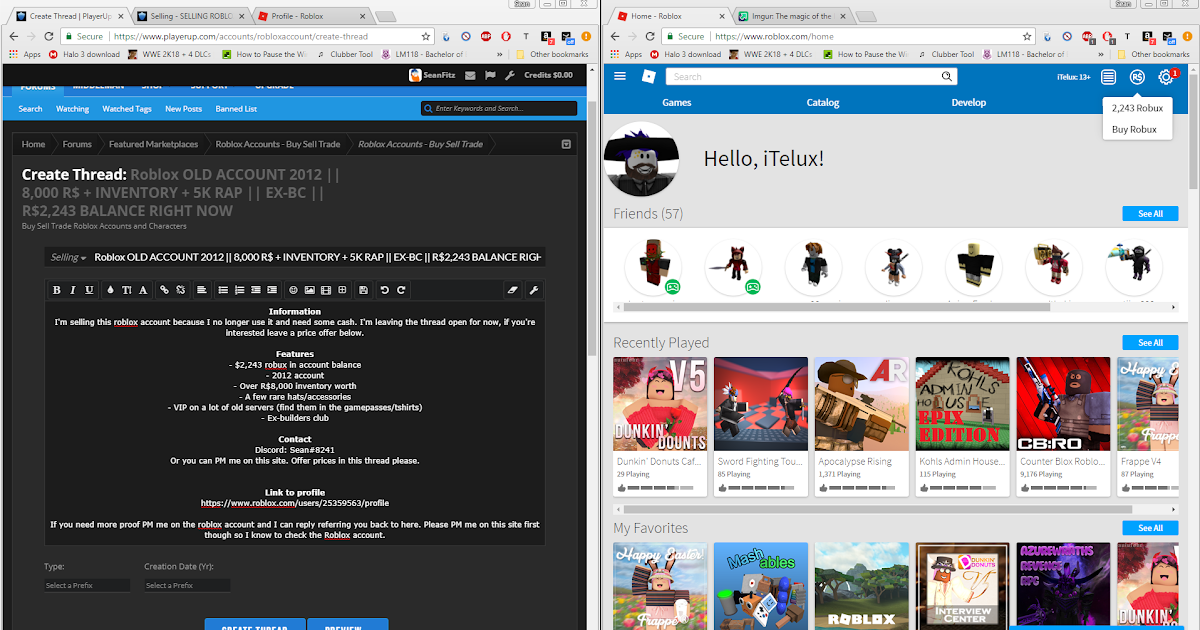This screenshot has height=630, width=1200.
Task: Click 2,243 Robux balance entry
Action: 1137,108
